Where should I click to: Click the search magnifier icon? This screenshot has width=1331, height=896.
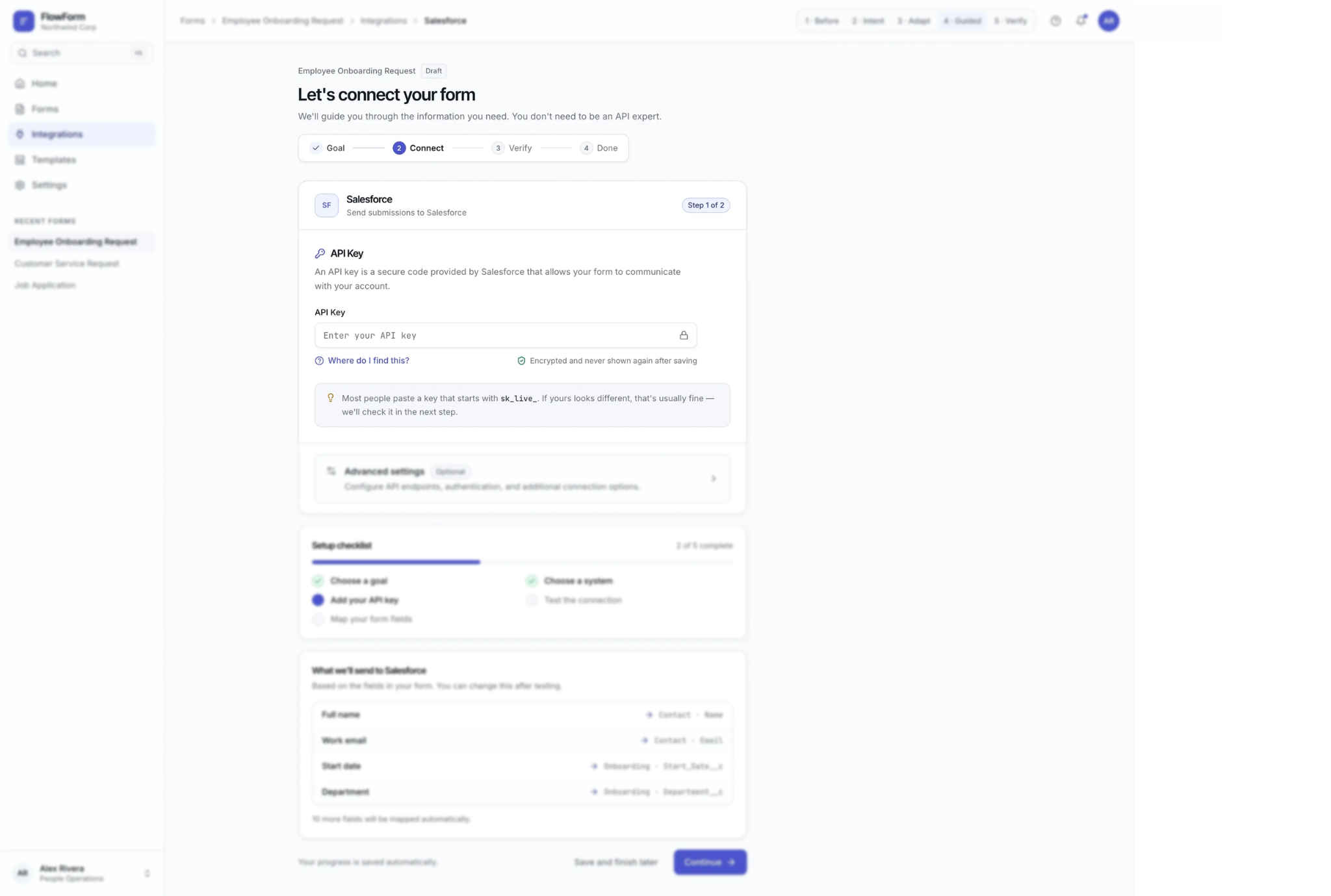click(23, 53)
